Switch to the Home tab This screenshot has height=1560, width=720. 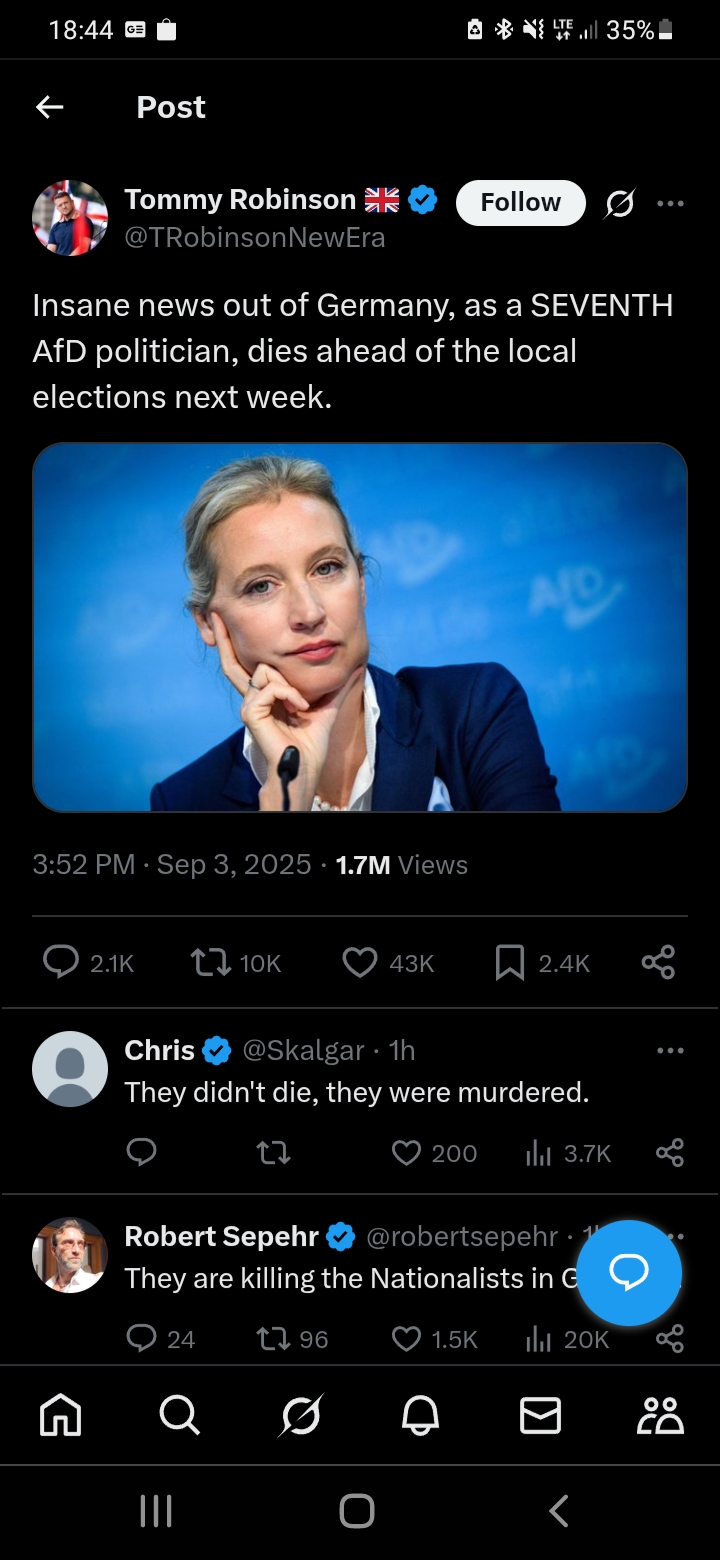[x=60, y=1415]
